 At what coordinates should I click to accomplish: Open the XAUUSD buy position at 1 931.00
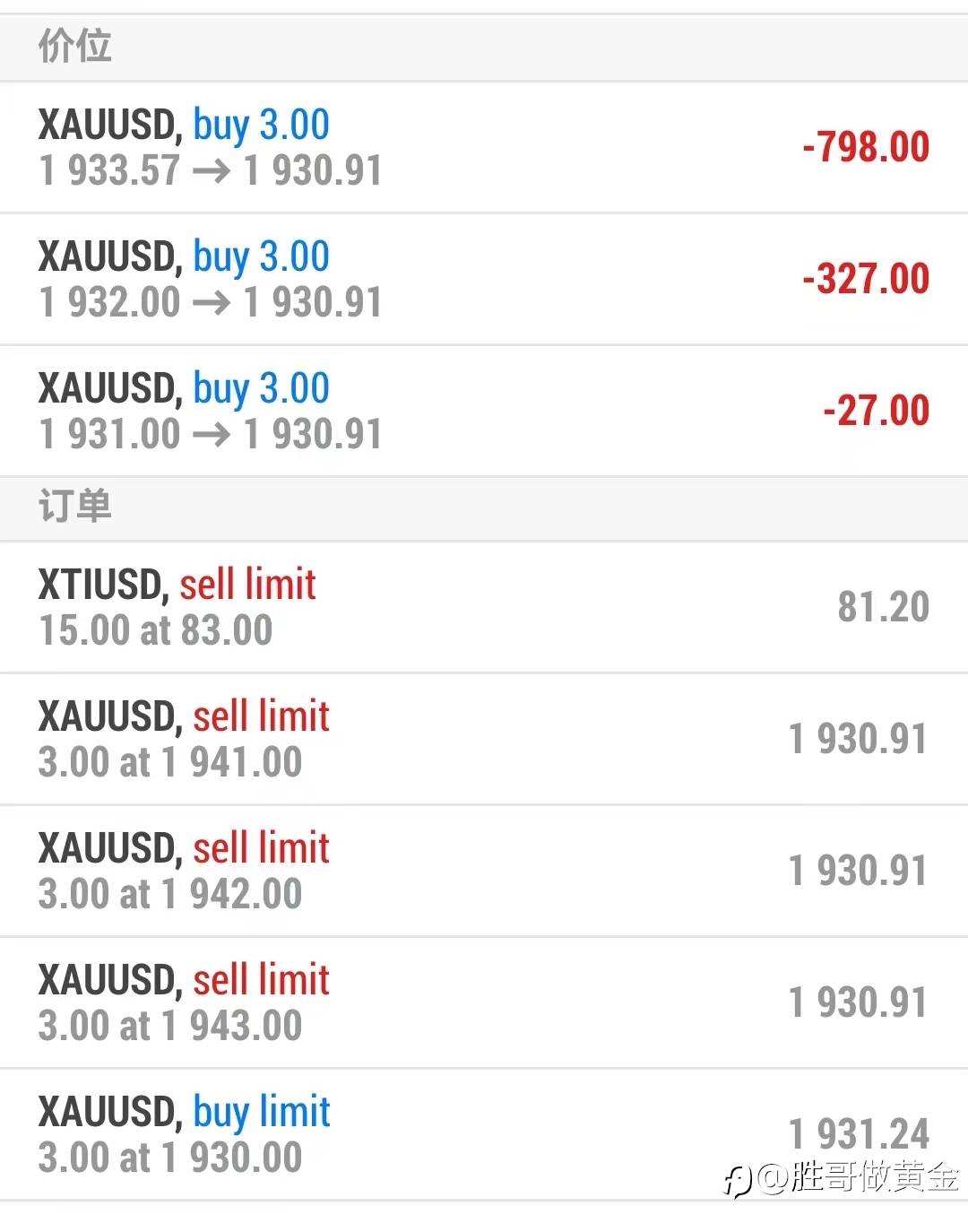tap(484, 411)
